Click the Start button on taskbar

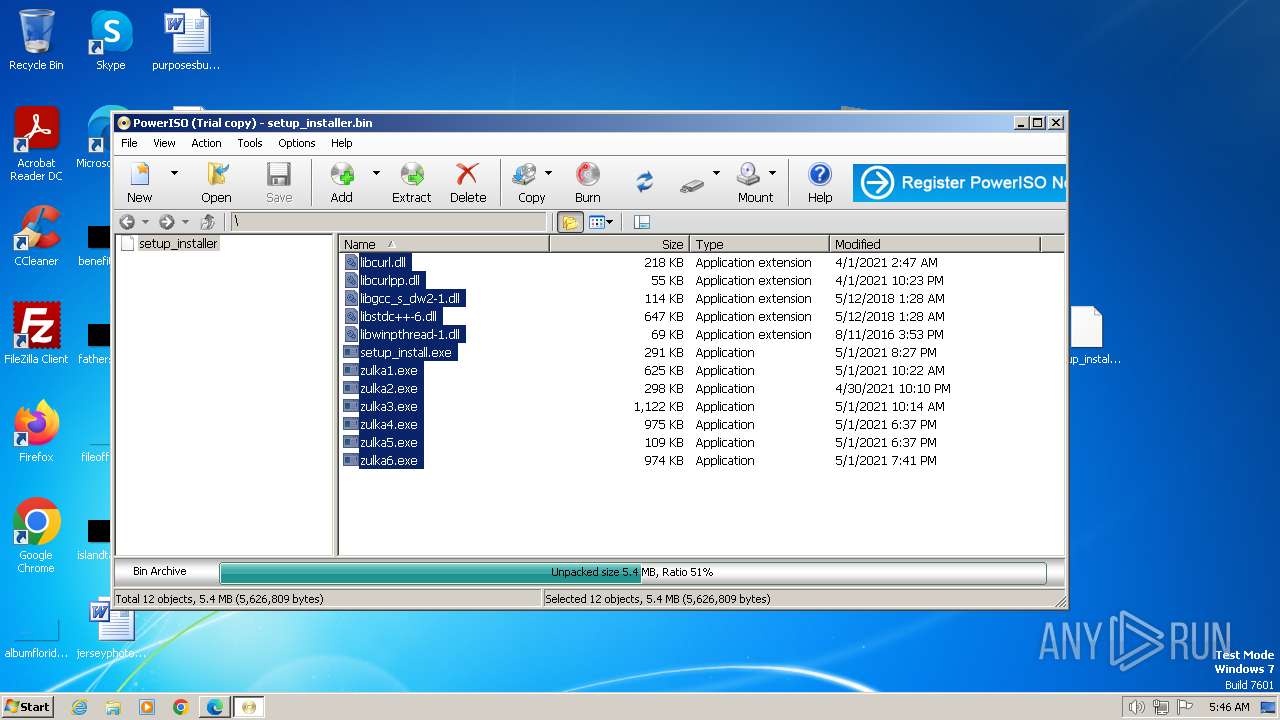coord(27,706)
